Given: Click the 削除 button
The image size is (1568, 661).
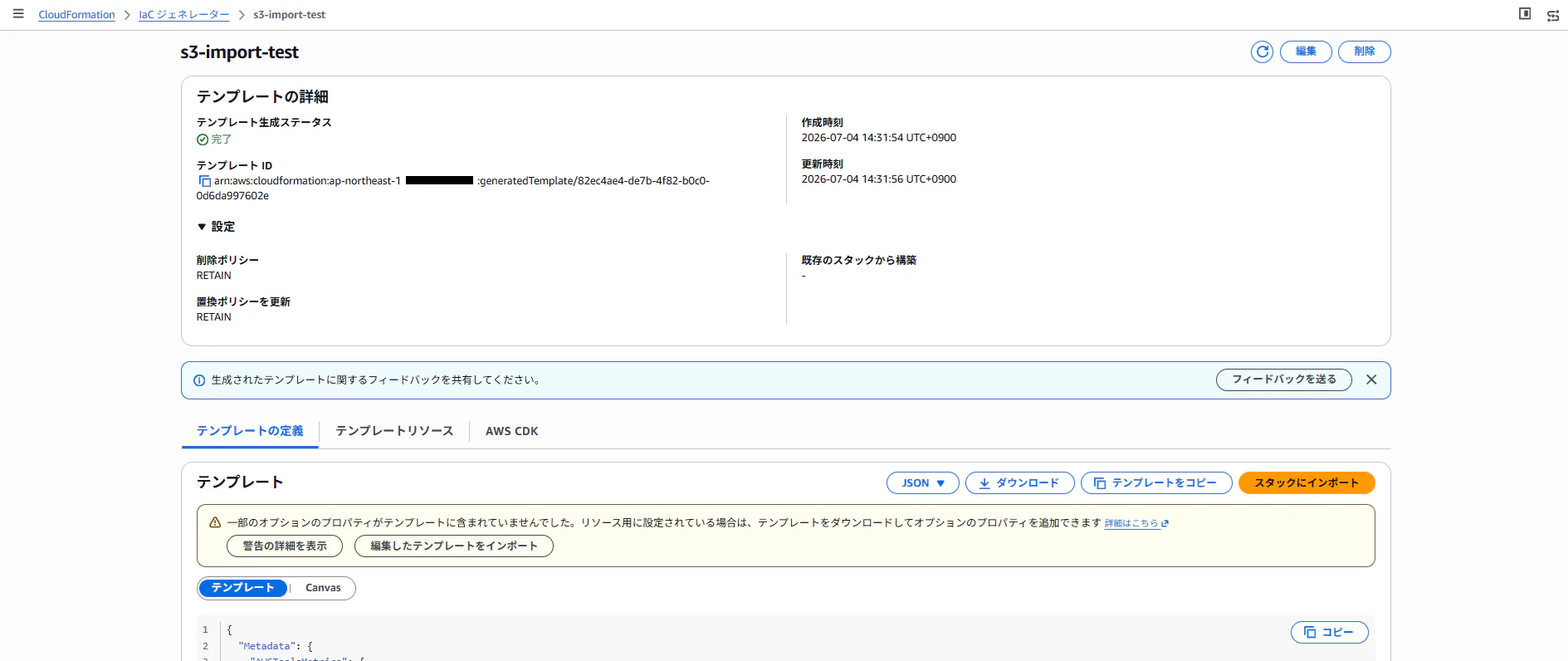Looking at the screenshot, I should tap(1364, 51).
